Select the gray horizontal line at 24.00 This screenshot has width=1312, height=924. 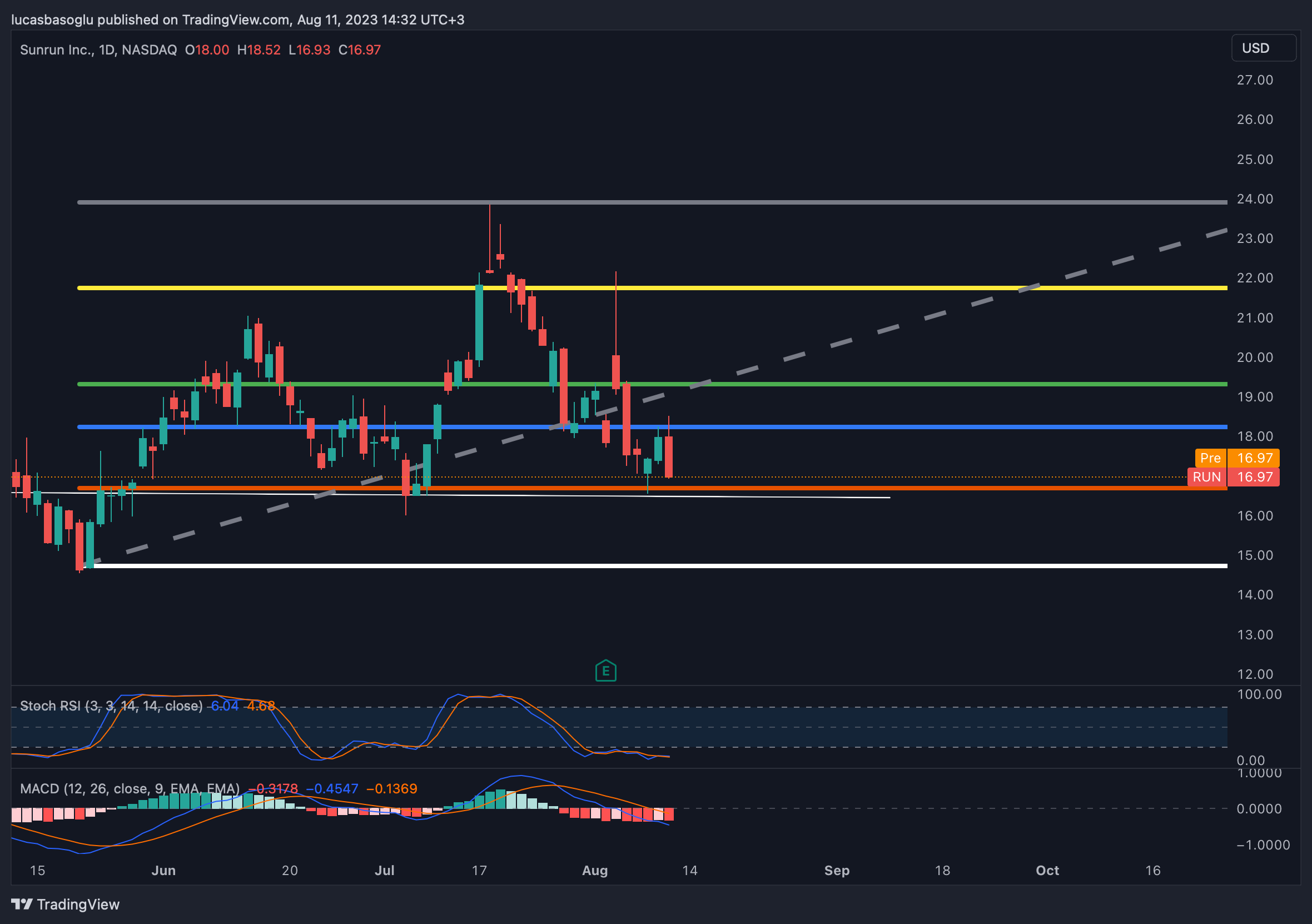(x=652, y=202)
